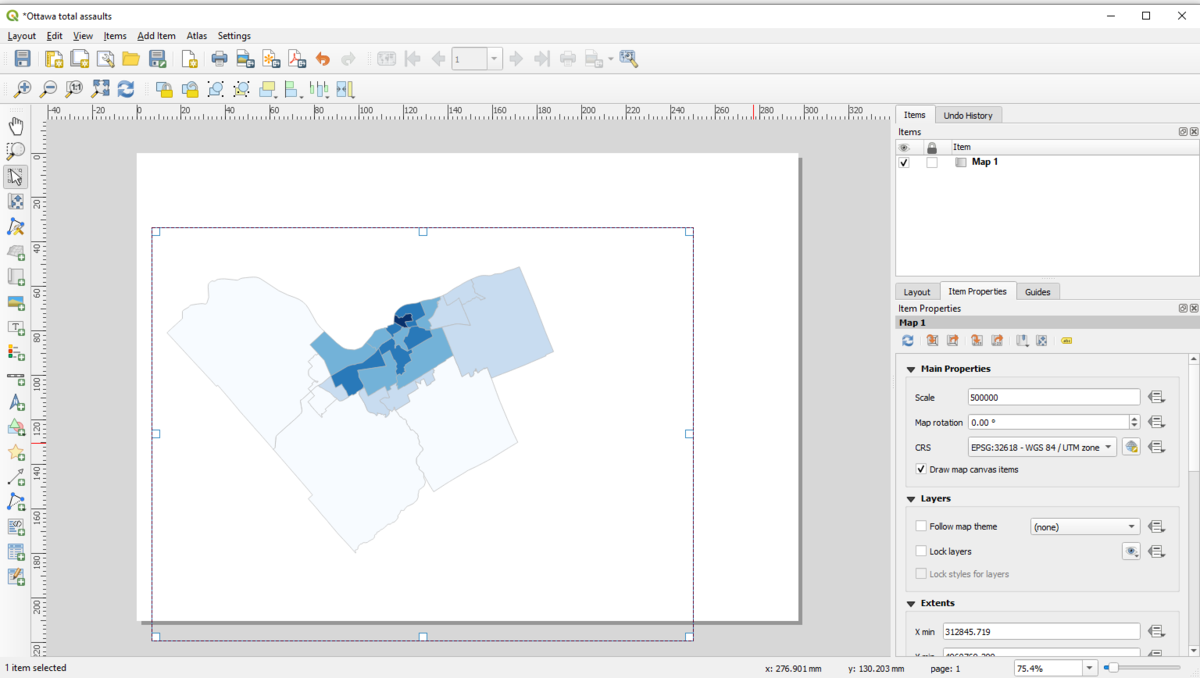1200x678 pixels.
Task: Collapse the Main Properties section
Action: (910, 368)
